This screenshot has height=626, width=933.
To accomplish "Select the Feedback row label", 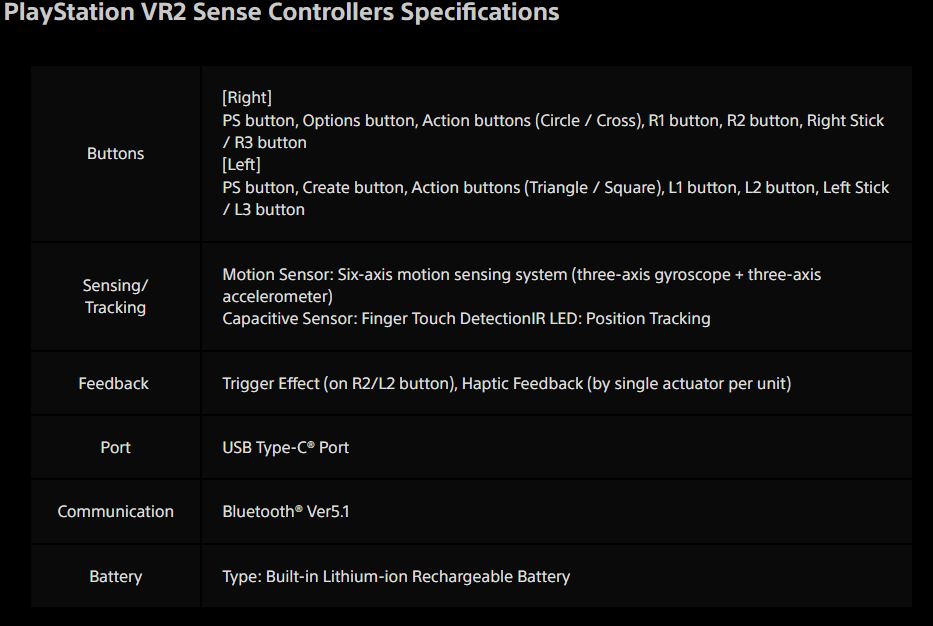I will point(113,384).
